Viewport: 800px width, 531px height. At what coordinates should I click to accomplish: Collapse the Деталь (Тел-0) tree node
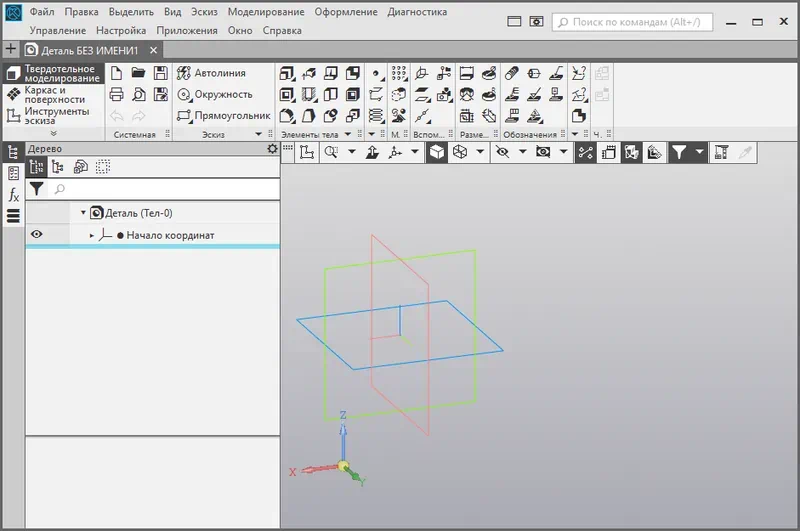pyautogui.click(x=84, y=213)
